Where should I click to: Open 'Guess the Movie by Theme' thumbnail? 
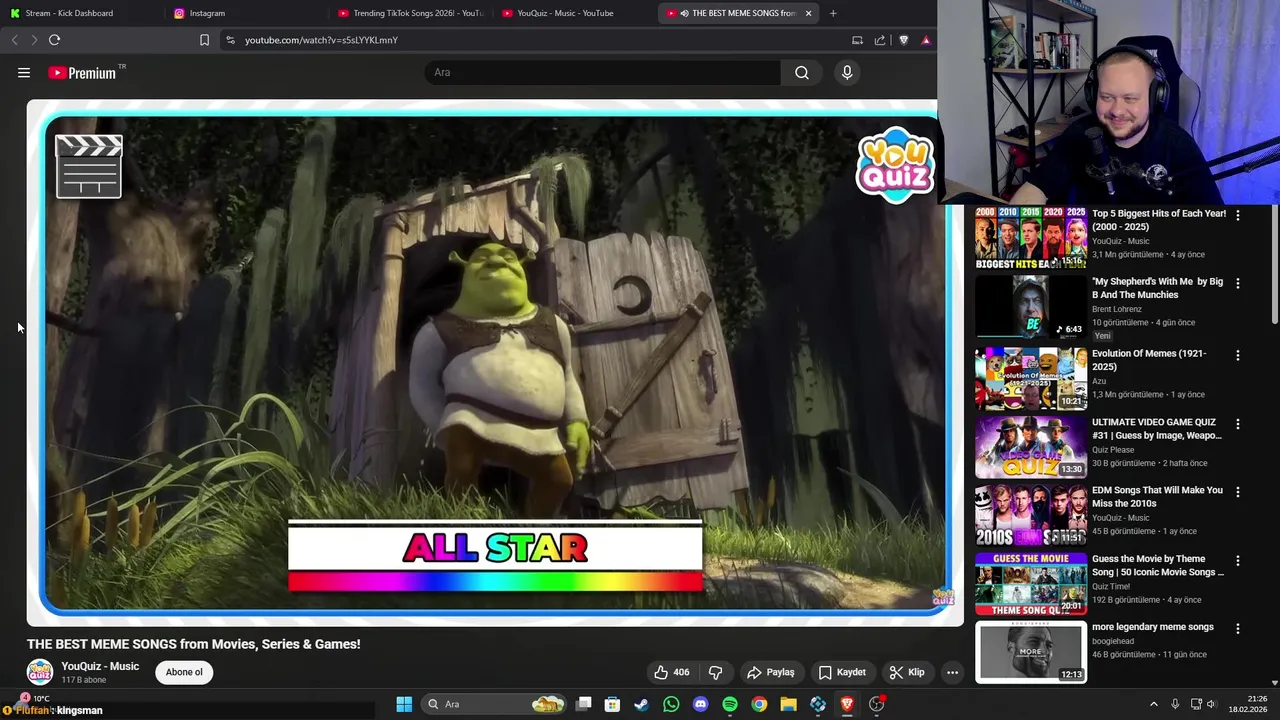pos(1031,584)
